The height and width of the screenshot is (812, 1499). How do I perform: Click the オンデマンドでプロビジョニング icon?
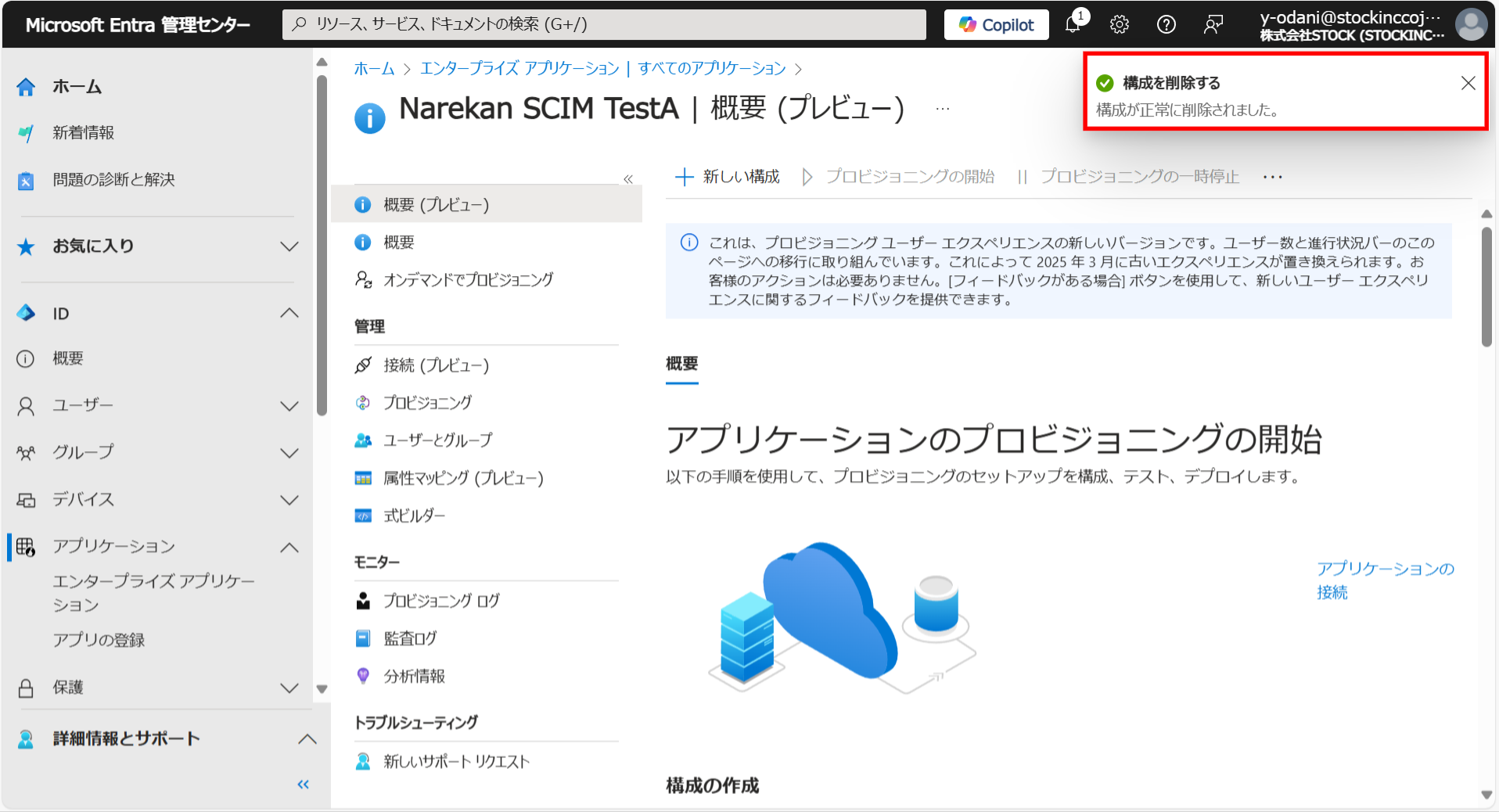[363, 279]
